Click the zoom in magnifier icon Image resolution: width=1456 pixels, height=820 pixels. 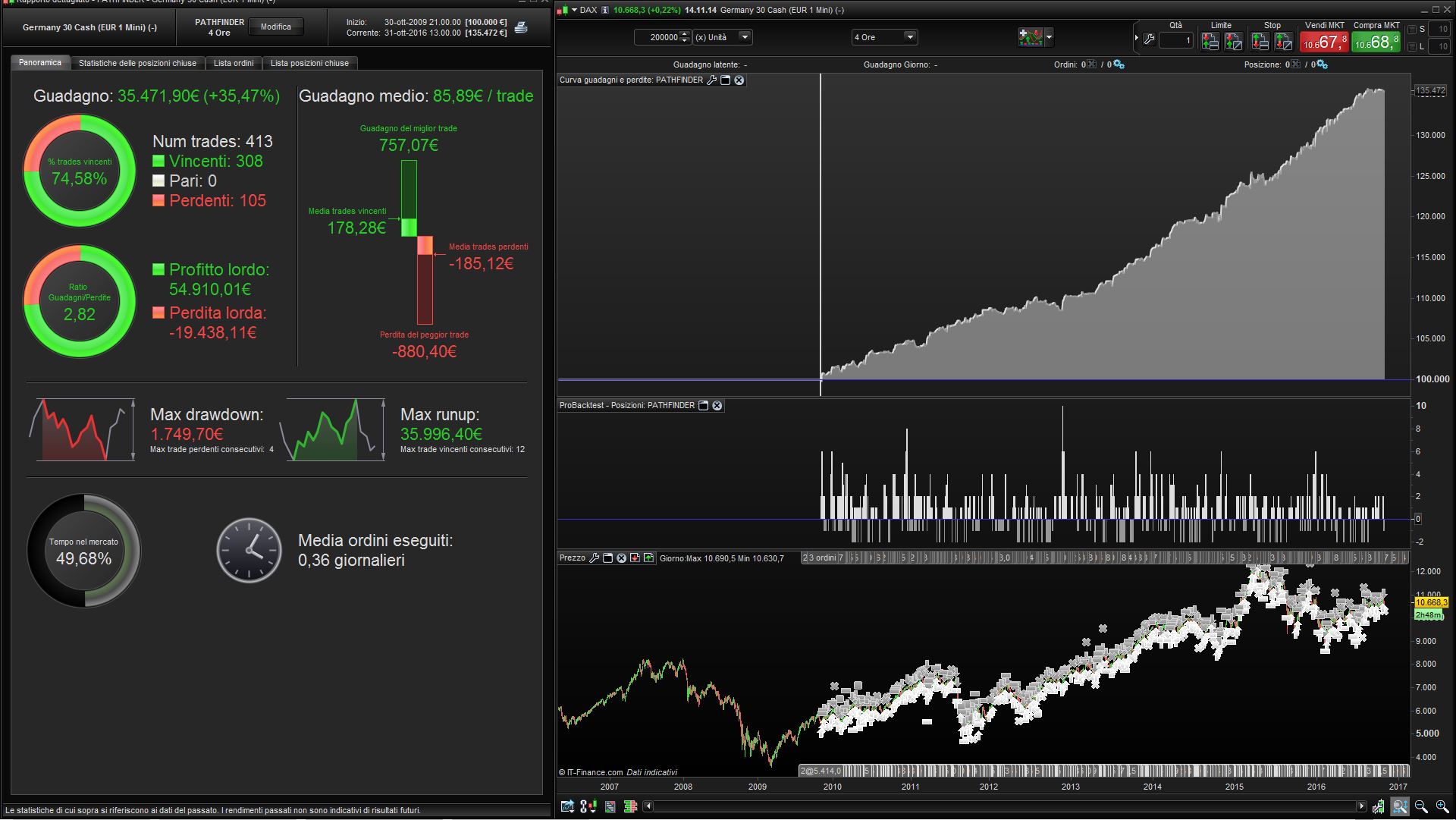(x=1442, y=806)
